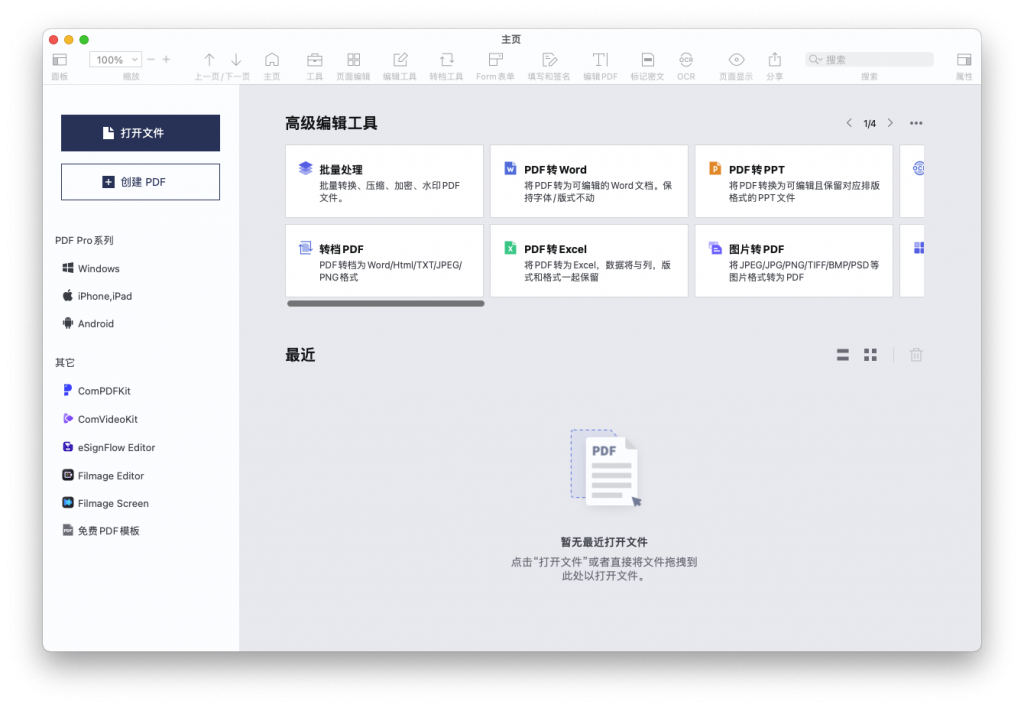
Task: Click the 创建 PDF button
Action: click(140, 182)
